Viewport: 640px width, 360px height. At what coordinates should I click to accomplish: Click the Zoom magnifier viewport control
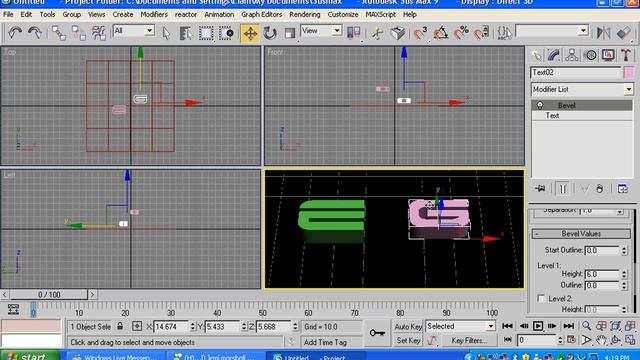coord(587,326)
